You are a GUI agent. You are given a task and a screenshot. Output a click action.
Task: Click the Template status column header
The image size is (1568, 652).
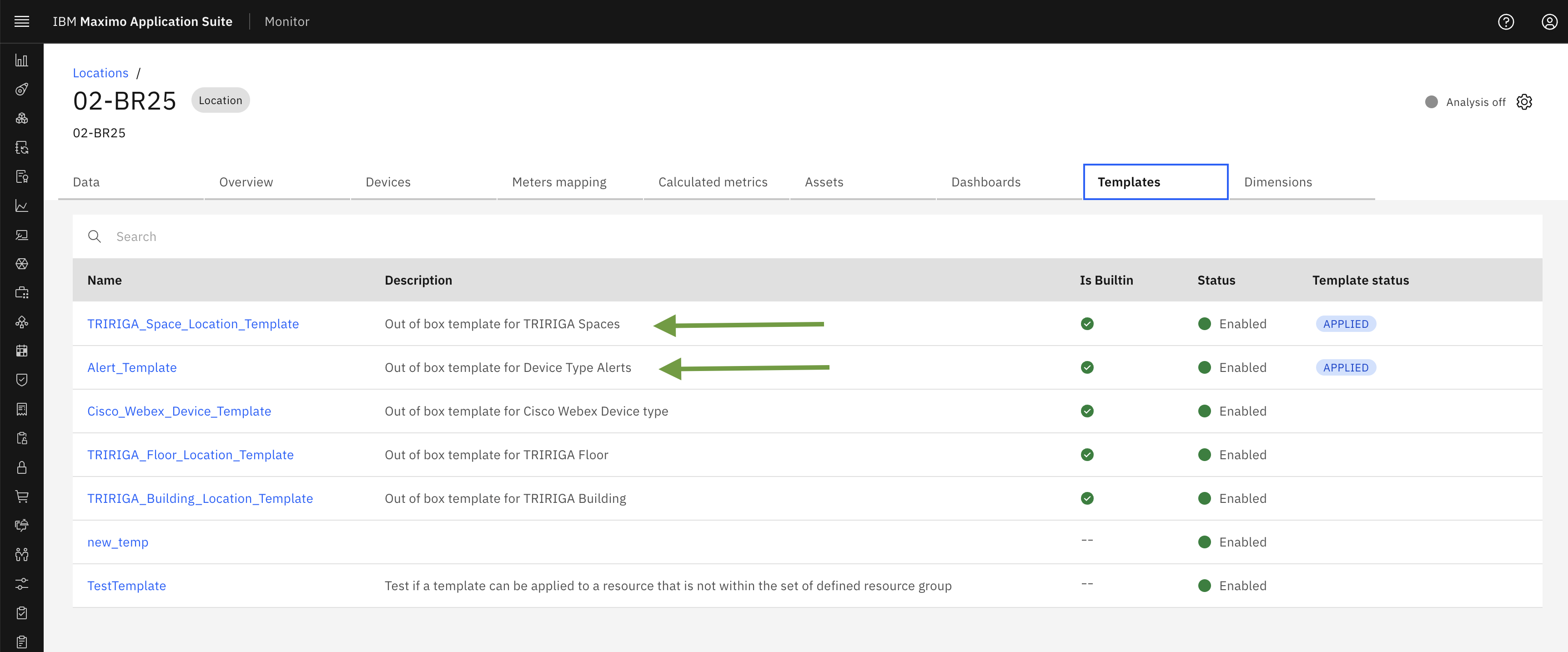pos(1361,280)
